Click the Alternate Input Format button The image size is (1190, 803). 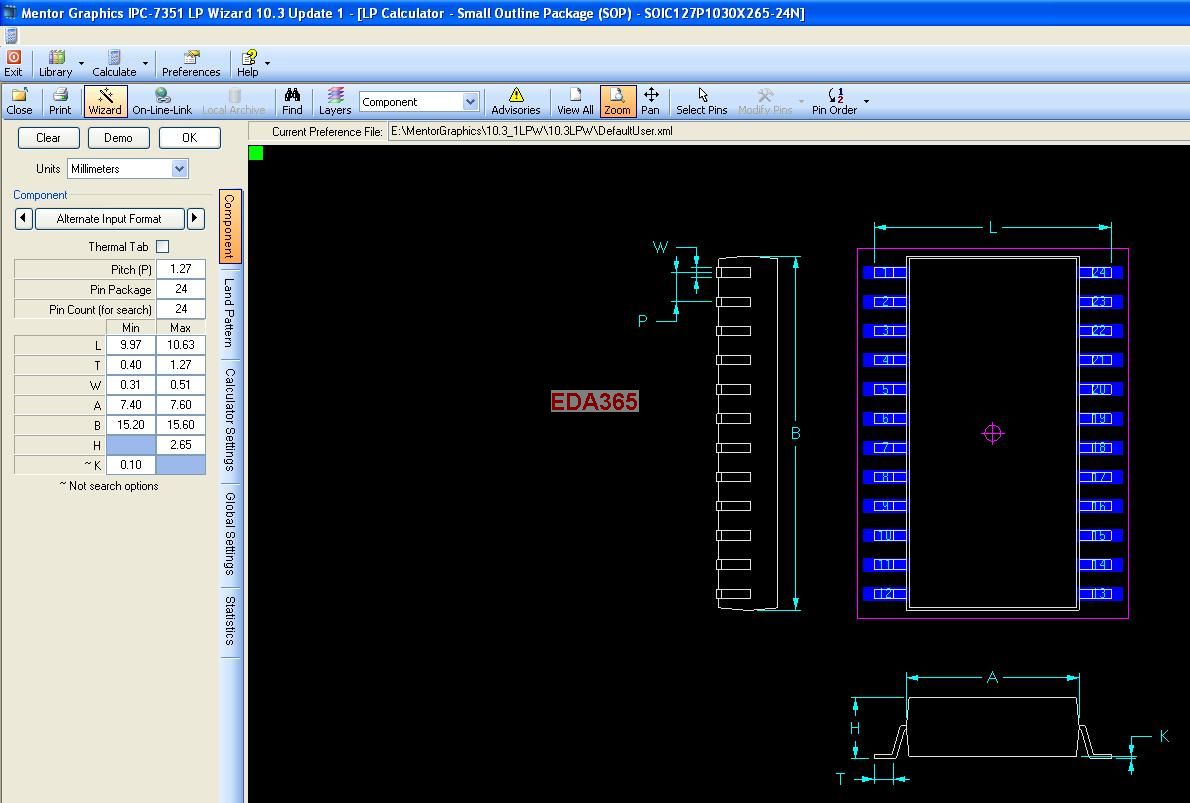pos(109,219)
